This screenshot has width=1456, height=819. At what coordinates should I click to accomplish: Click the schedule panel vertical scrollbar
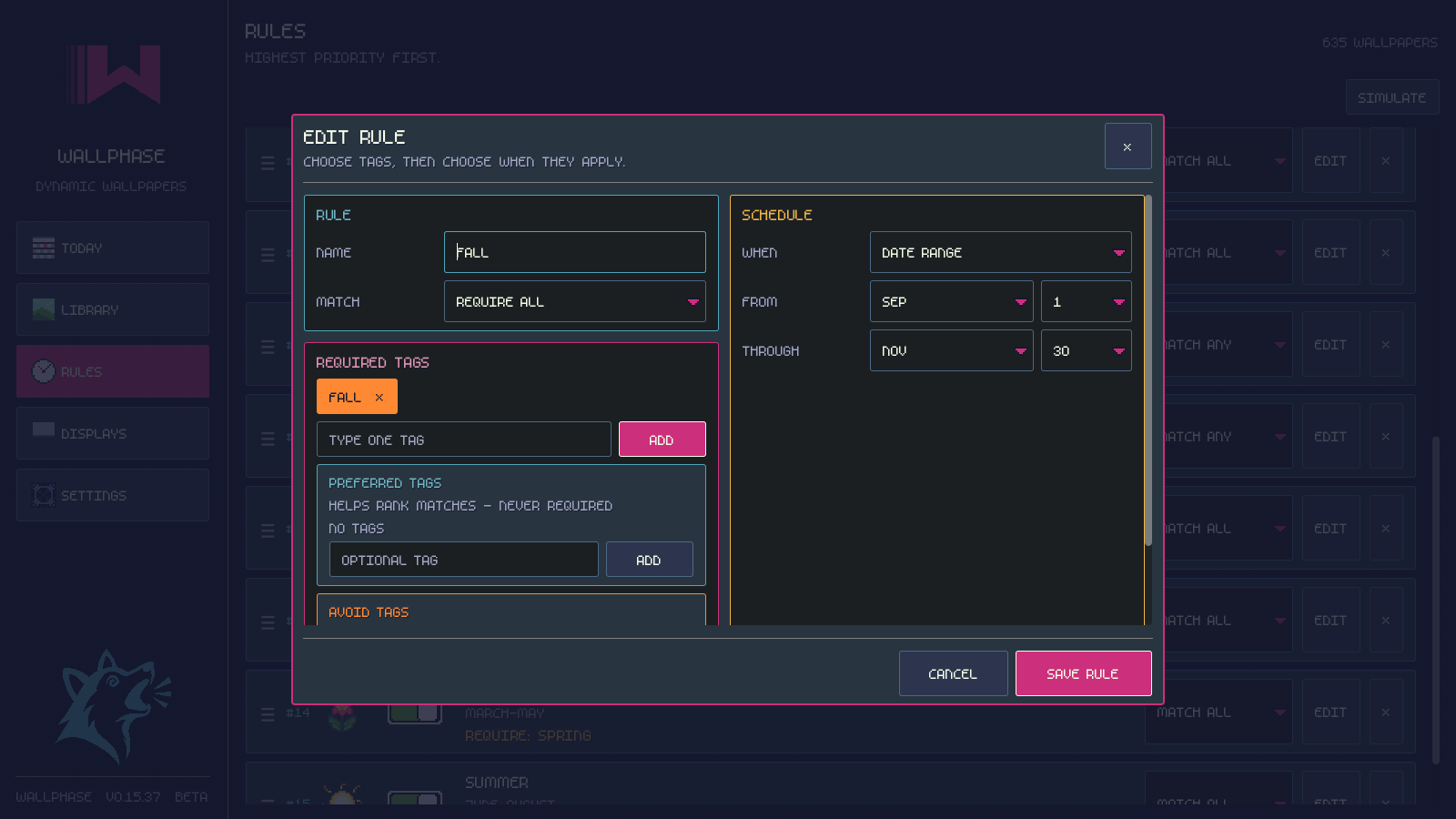tap(1148, 370)
